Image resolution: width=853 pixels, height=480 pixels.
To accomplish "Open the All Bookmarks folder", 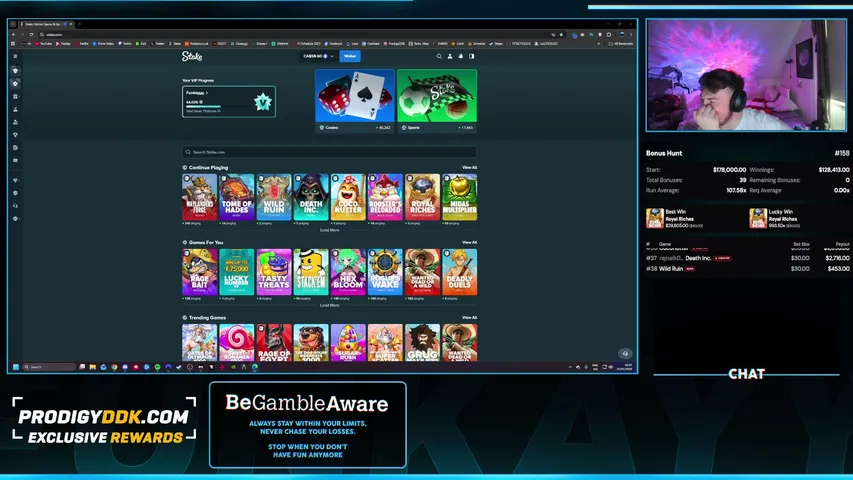I will click(x=621, y=44).
